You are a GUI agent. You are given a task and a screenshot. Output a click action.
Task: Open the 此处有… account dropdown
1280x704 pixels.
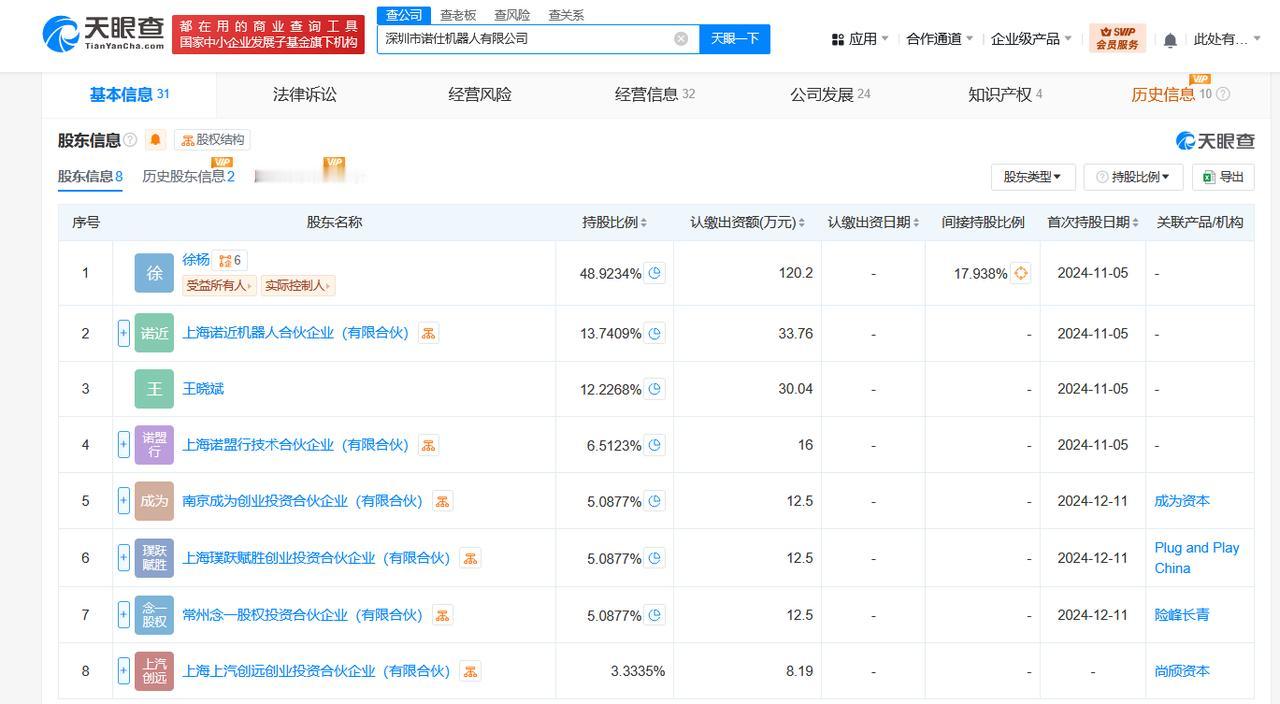coord(1227,39)
